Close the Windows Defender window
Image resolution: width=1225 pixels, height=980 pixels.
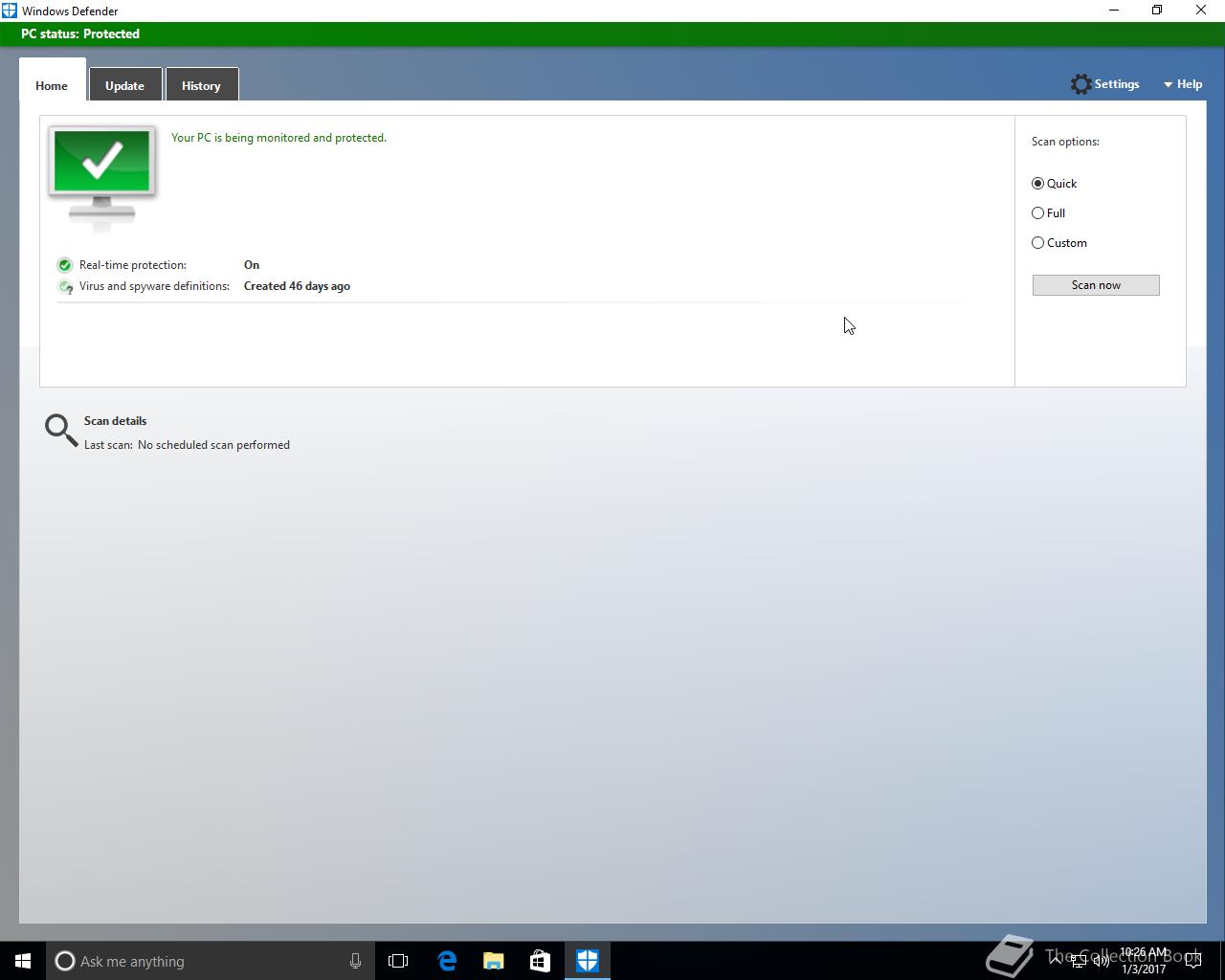coord(1201,11)
